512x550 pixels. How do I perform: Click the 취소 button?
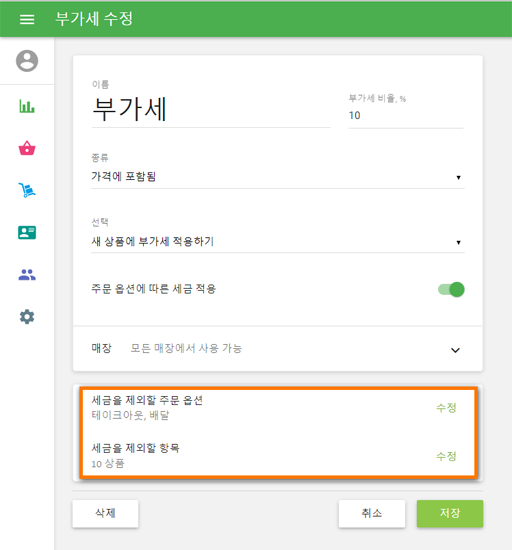coord(372,513)
